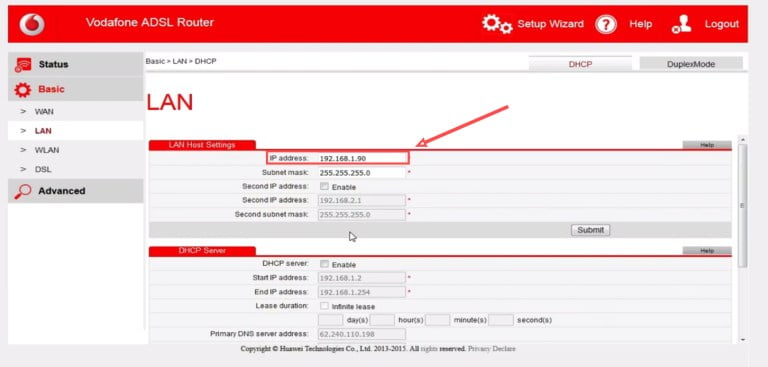This screenshot has height=367, width=768.
Task: Click the Advanced magnifier icon
Action: 23,191
